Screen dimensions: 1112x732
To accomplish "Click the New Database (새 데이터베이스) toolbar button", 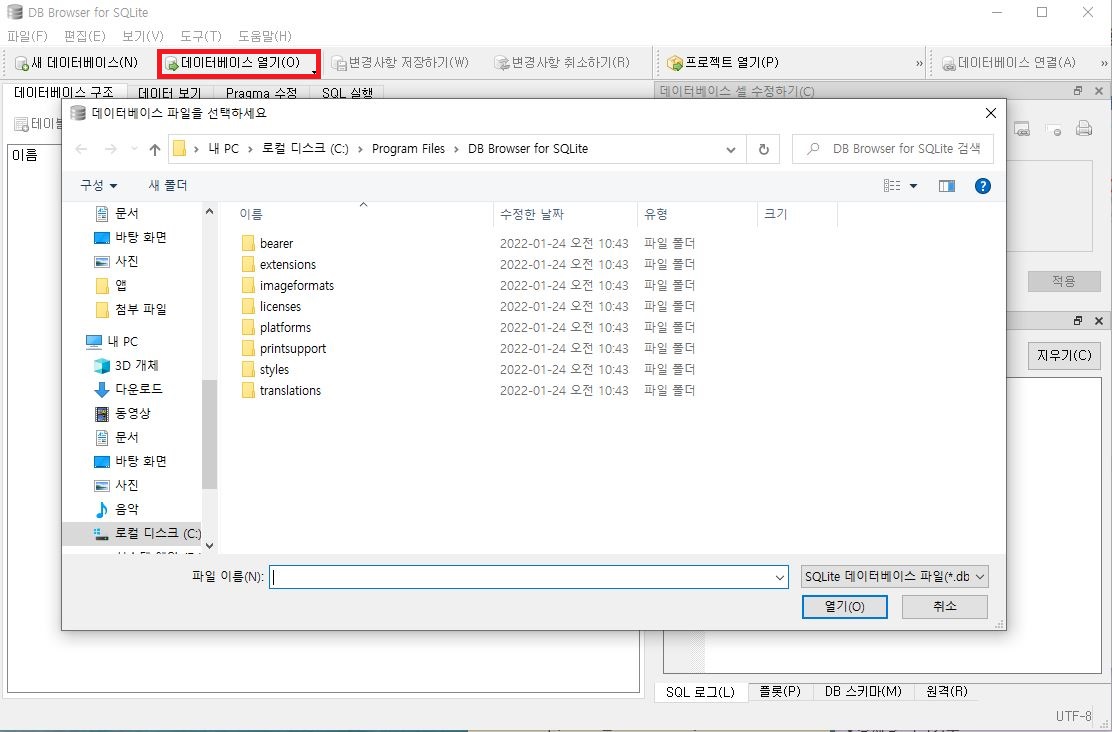I will (x=77, y=63).
